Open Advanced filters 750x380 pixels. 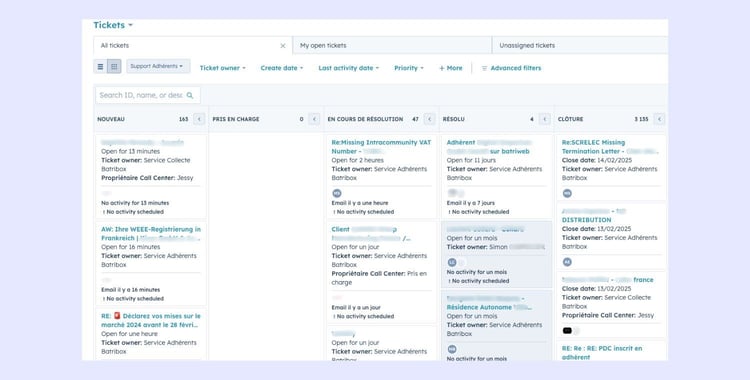pyautogui.click(x=511, y=68)
